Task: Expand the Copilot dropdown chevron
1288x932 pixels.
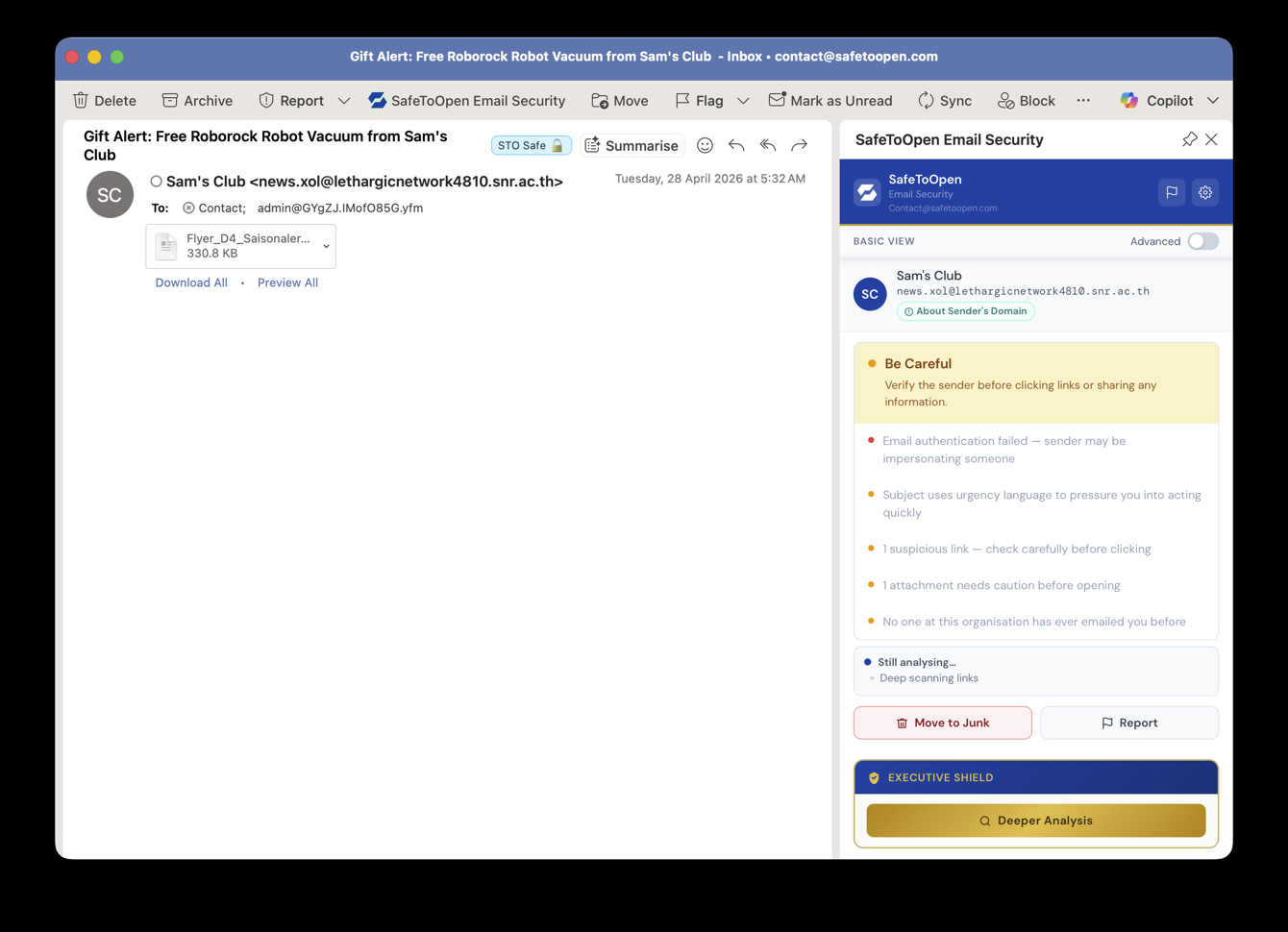Action: pos(1213,100)
